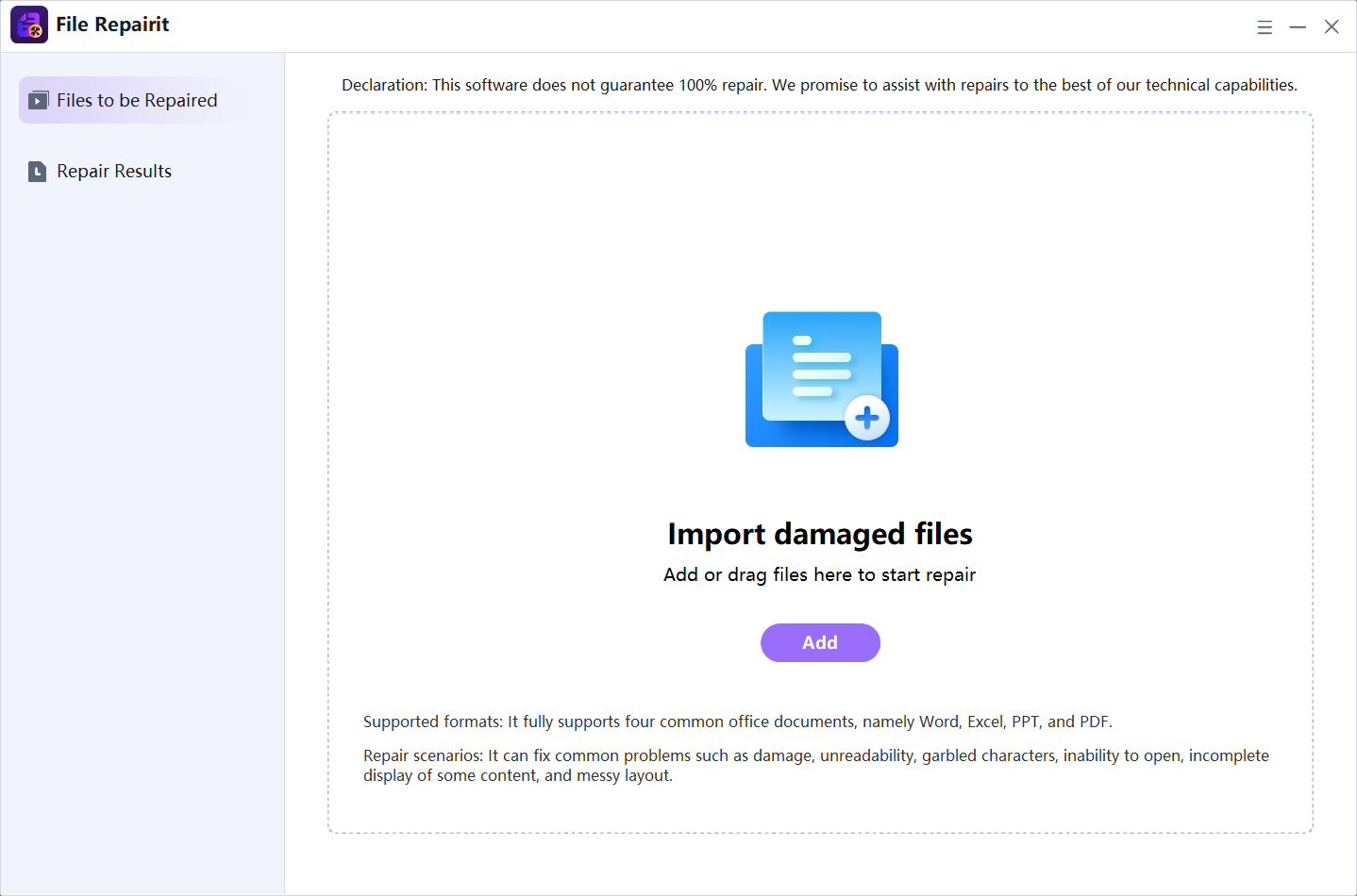Image resolution: width=1357 pixels, height=896 pixels.
Task: Click the File Repairit title text
Action: [x=112, y=24]
